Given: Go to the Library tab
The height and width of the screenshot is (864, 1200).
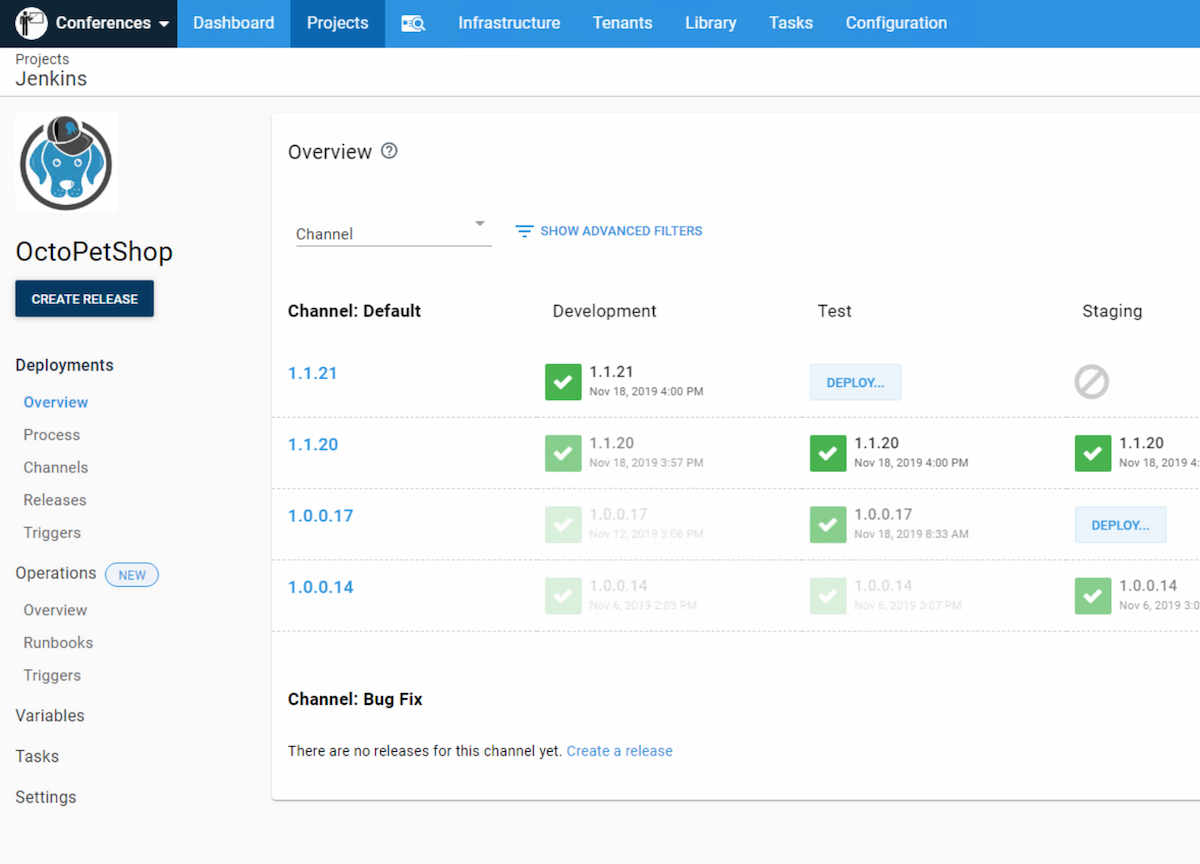Looking at the screenshot, I should point(710,23).
